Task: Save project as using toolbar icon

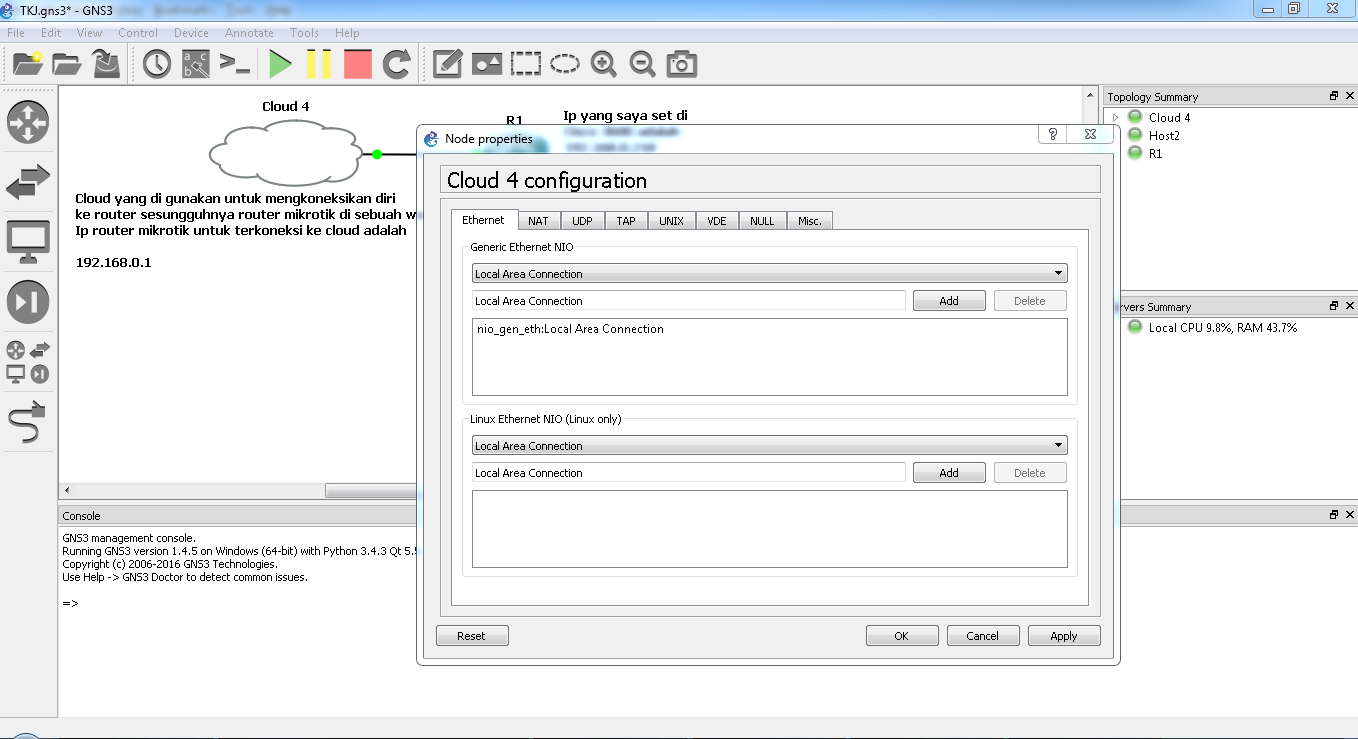Action: (107, 64)
